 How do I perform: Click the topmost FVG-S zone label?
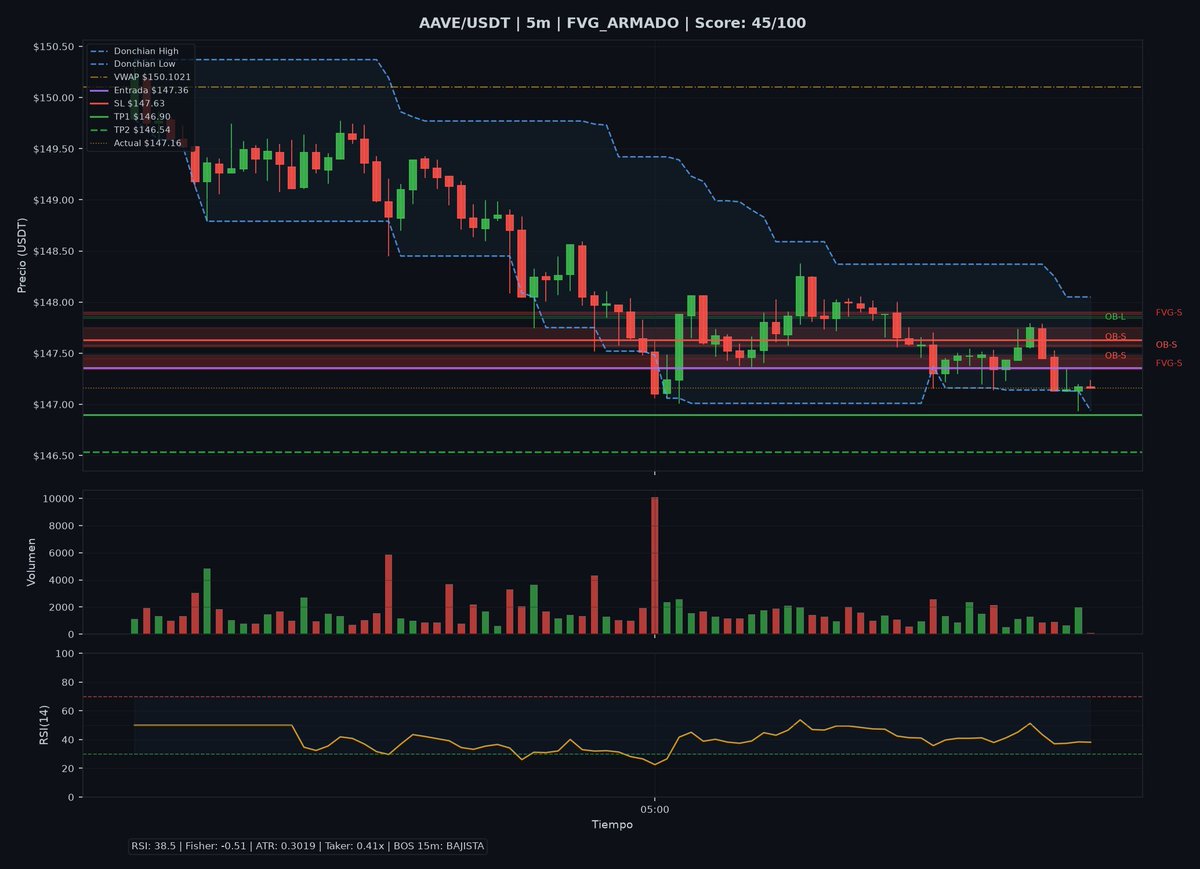1169,313
